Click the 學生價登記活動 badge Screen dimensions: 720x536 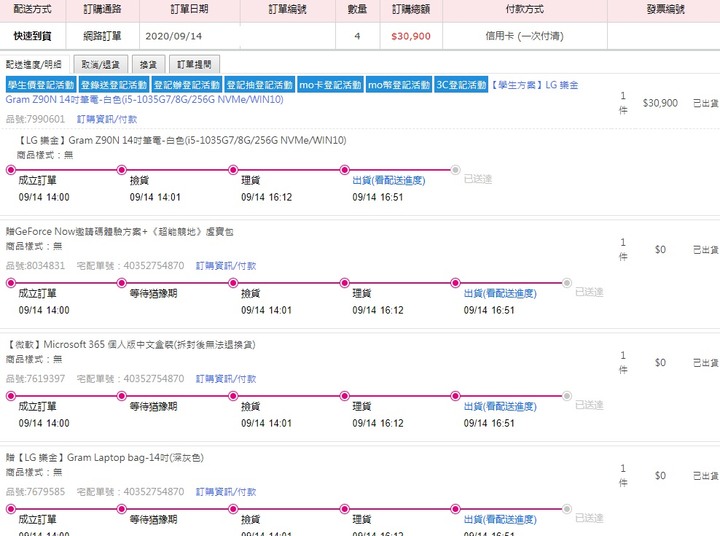click(x=41, y=85)
